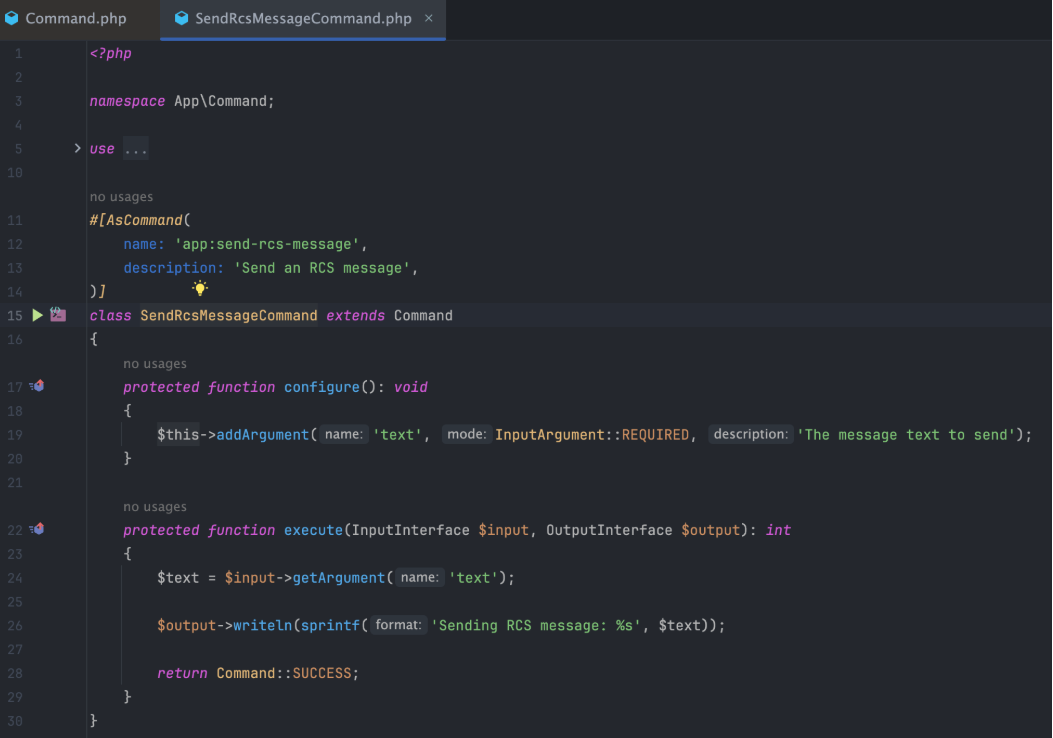Click the 'The message text to send' string
The image size is (1053, 738).
[906, 435]
